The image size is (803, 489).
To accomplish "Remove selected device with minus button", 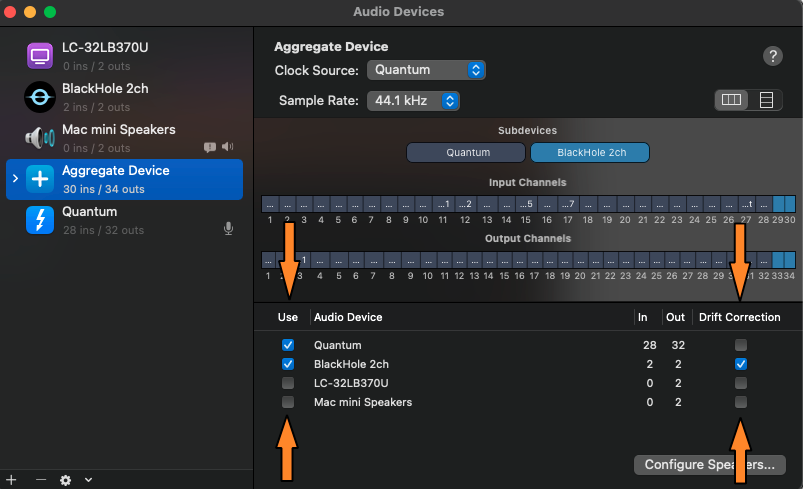I will [41, 480].
